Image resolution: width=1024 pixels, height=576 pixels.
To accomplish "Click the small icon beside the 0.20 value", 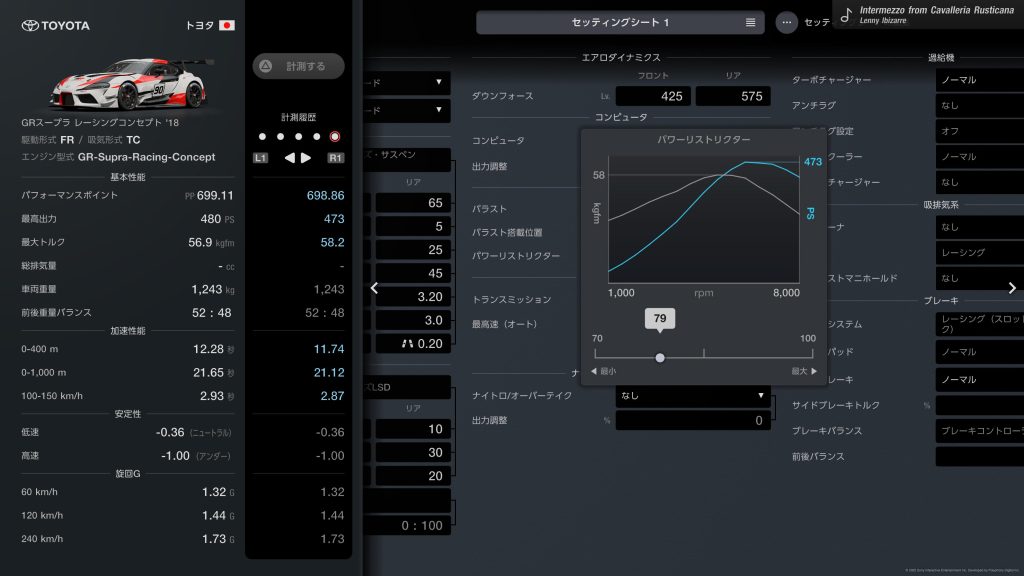I will (408, 344).
